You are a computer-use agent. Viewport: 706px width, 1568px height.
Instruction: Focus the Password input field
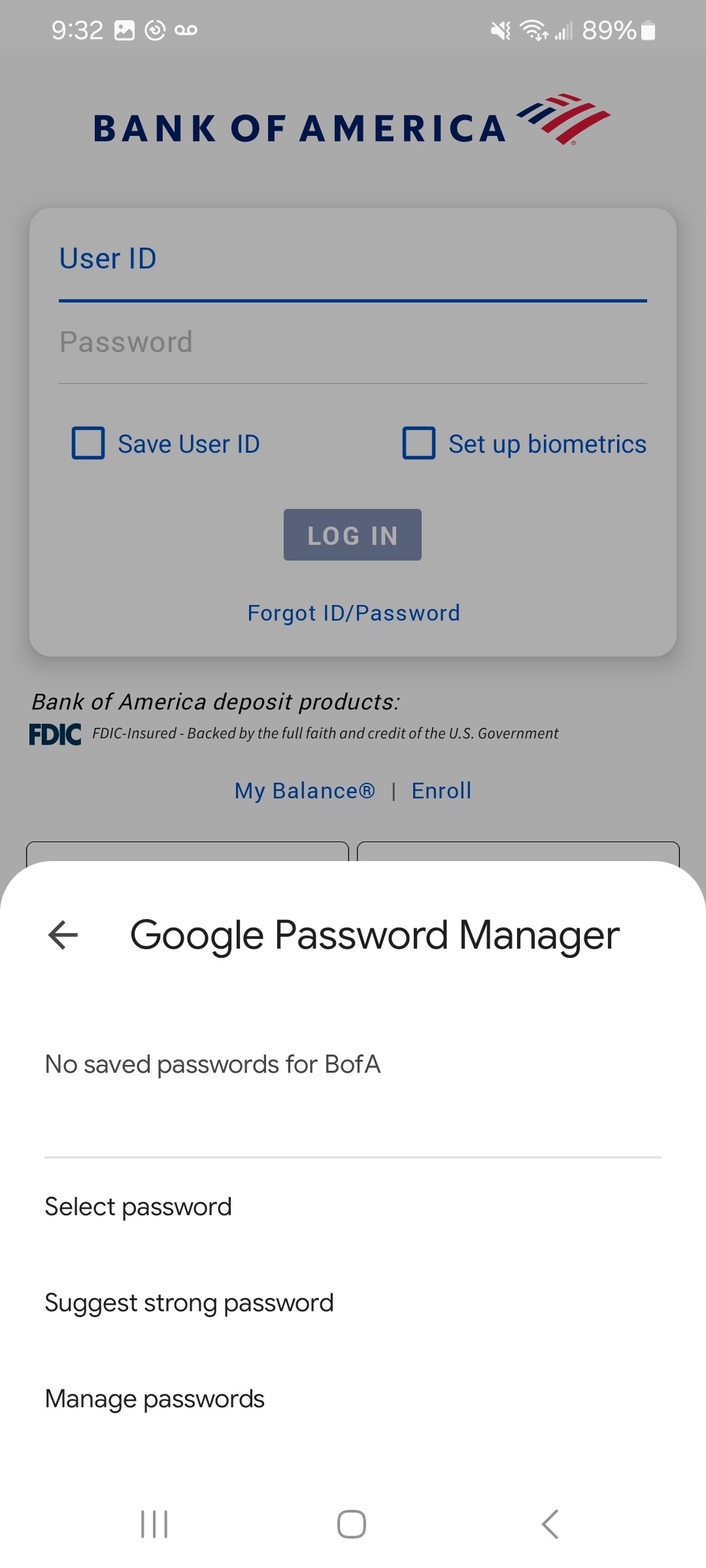353,343
